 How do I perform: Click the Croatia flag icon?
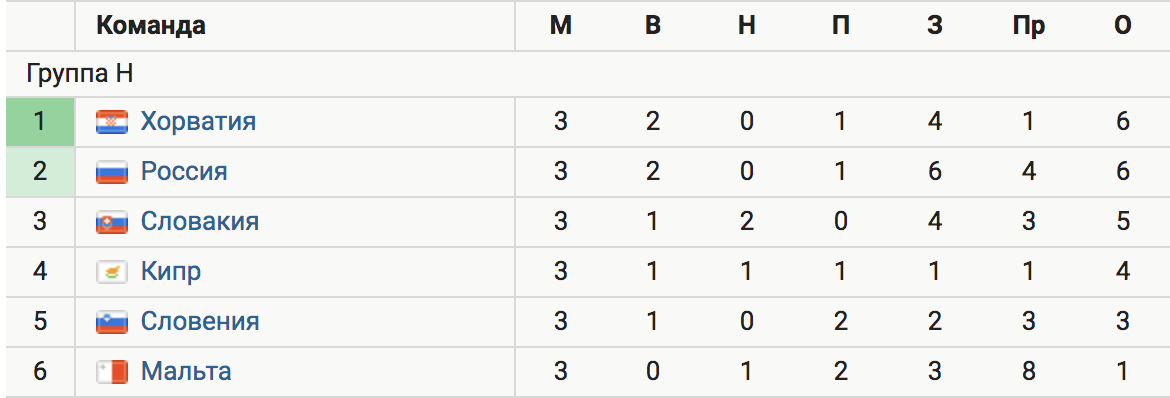click(x=112, y=122)
